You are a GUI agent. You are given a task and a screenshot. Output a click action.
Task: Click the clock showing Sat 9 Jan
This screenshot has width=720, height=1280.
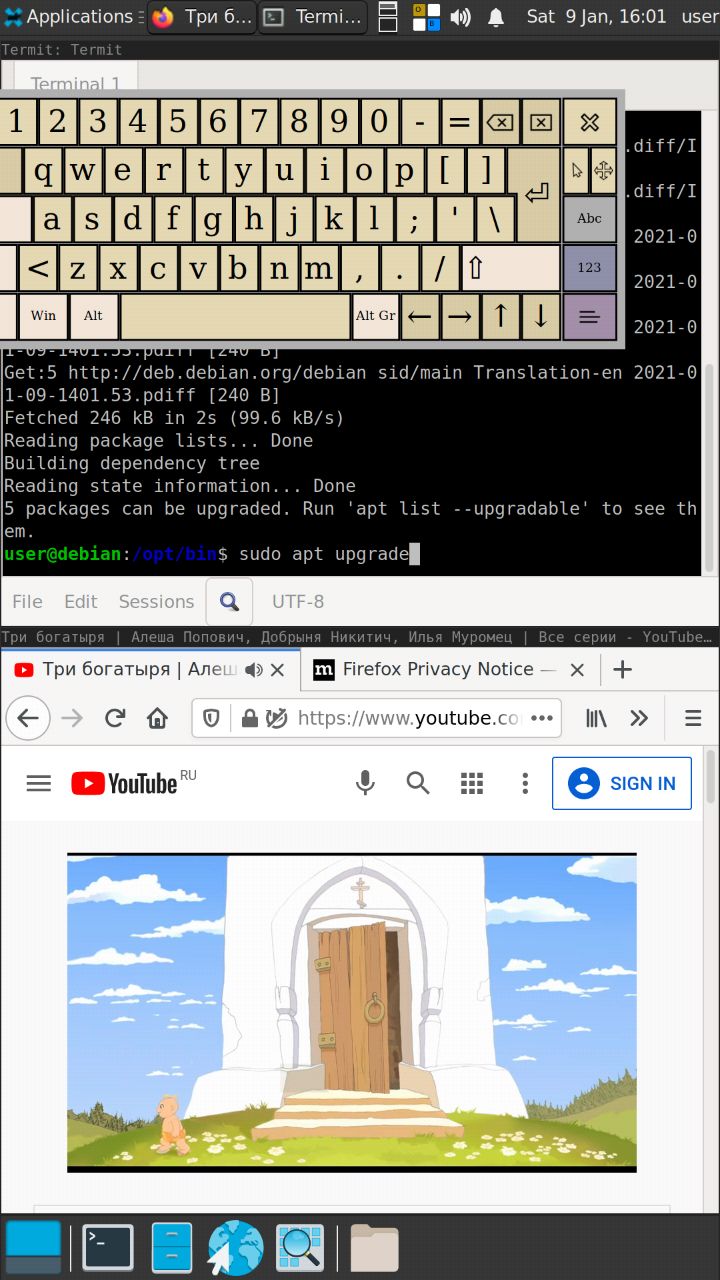pyautogui.click(x=596, y=16)
